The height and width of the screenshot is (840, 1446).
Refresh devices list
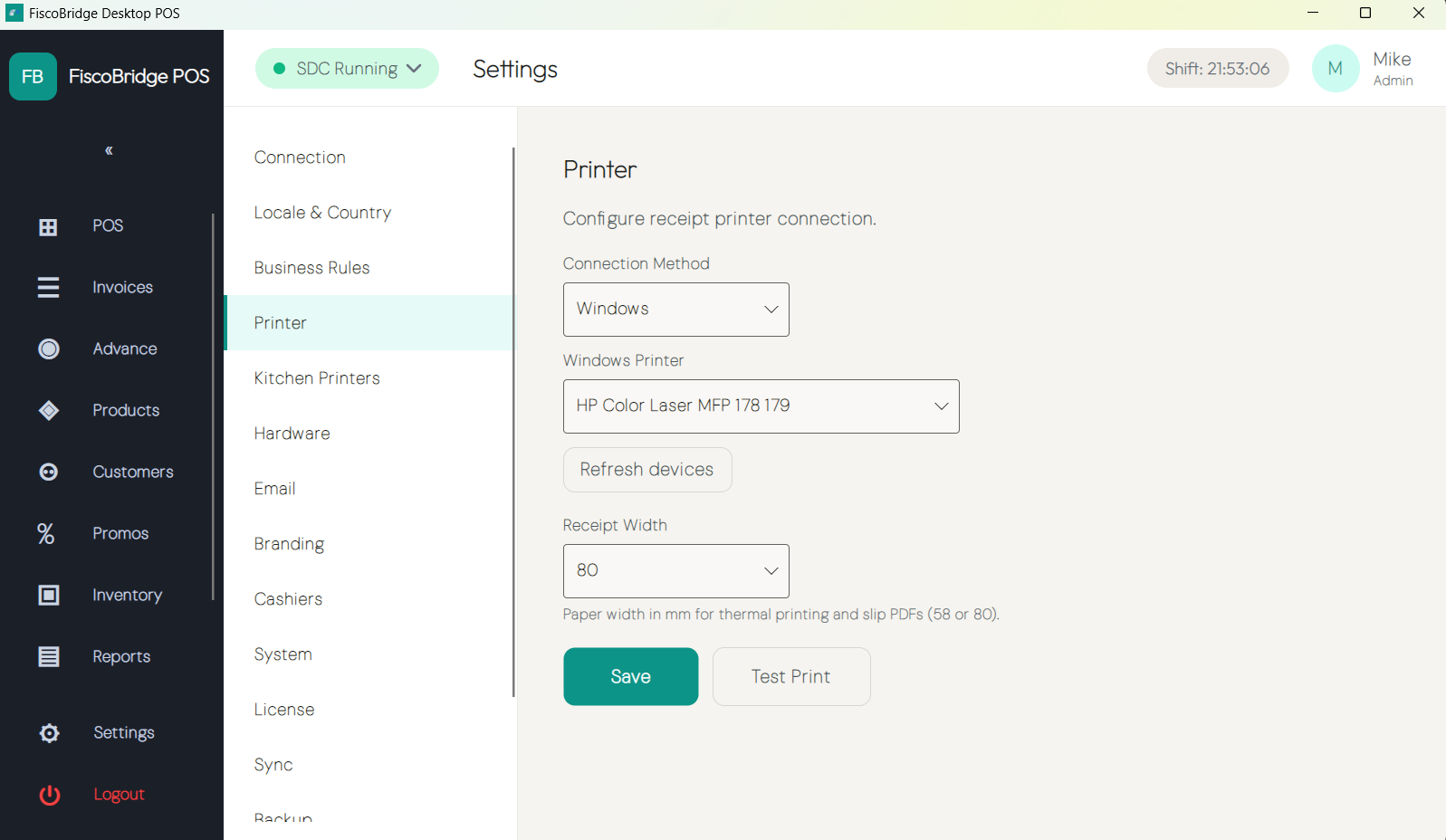click(647, 470)
